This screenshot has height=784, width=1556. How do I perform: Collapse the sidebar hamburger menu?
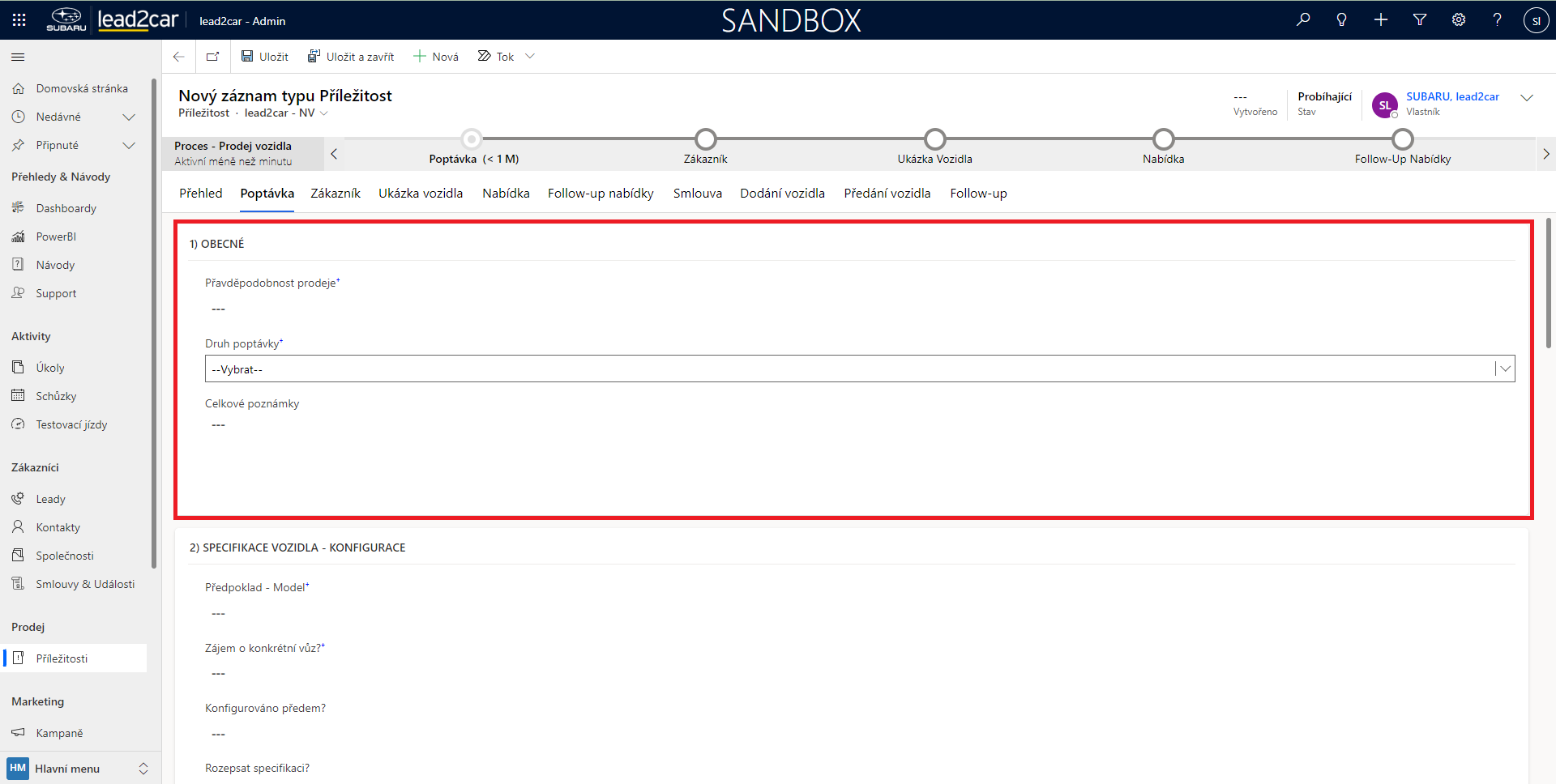(x=18, y=58)
